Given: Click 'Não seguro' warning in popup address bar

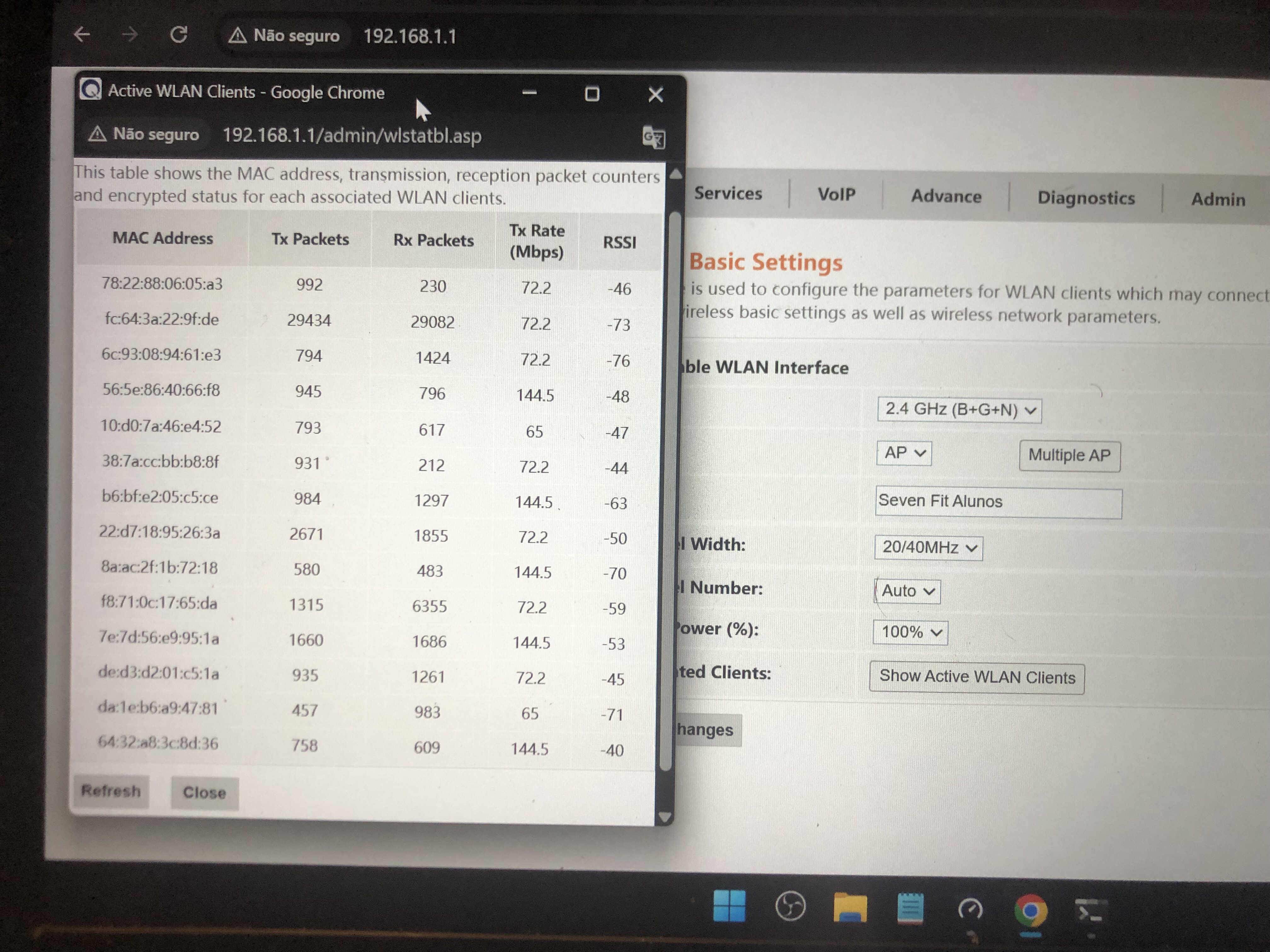Looking at the screenshot, I should 144,134.
